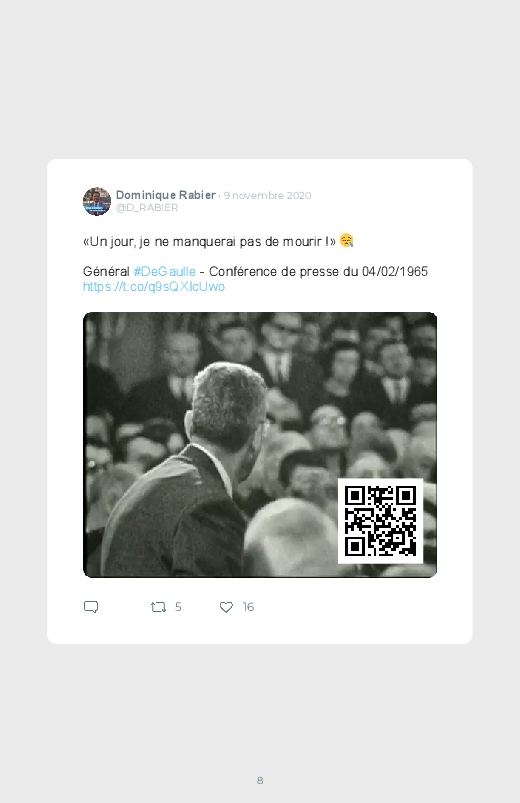Viewport: 520px width, 803px height.
Task: Open the t.co/q9sQXIcUwo link
Action: tap(154, 286)
